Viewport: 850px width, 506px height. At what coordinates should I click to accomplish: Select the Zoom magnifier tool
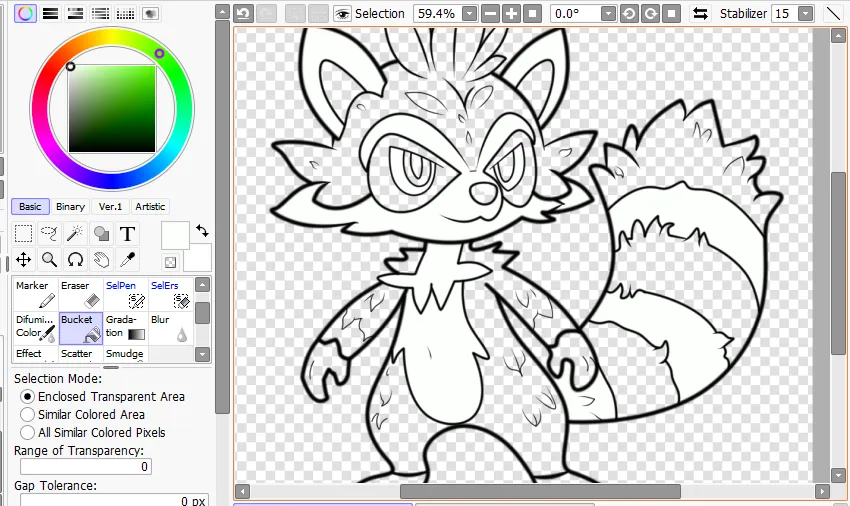click(x=49, y=260)
